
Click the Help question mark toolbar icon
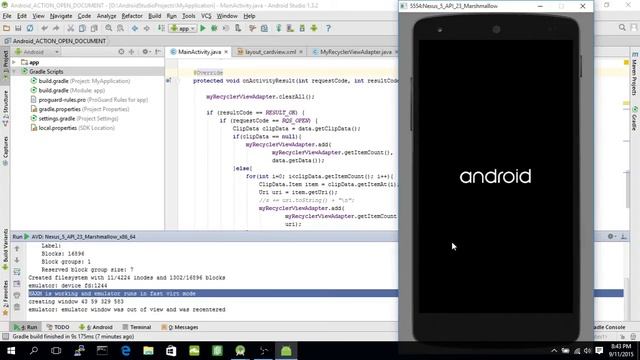[x=328, y=28]
